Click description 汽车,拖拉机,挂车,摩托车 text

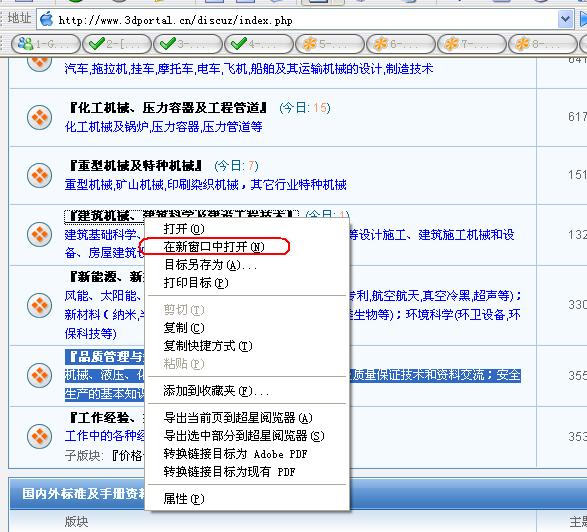click(x=249, y=69)
